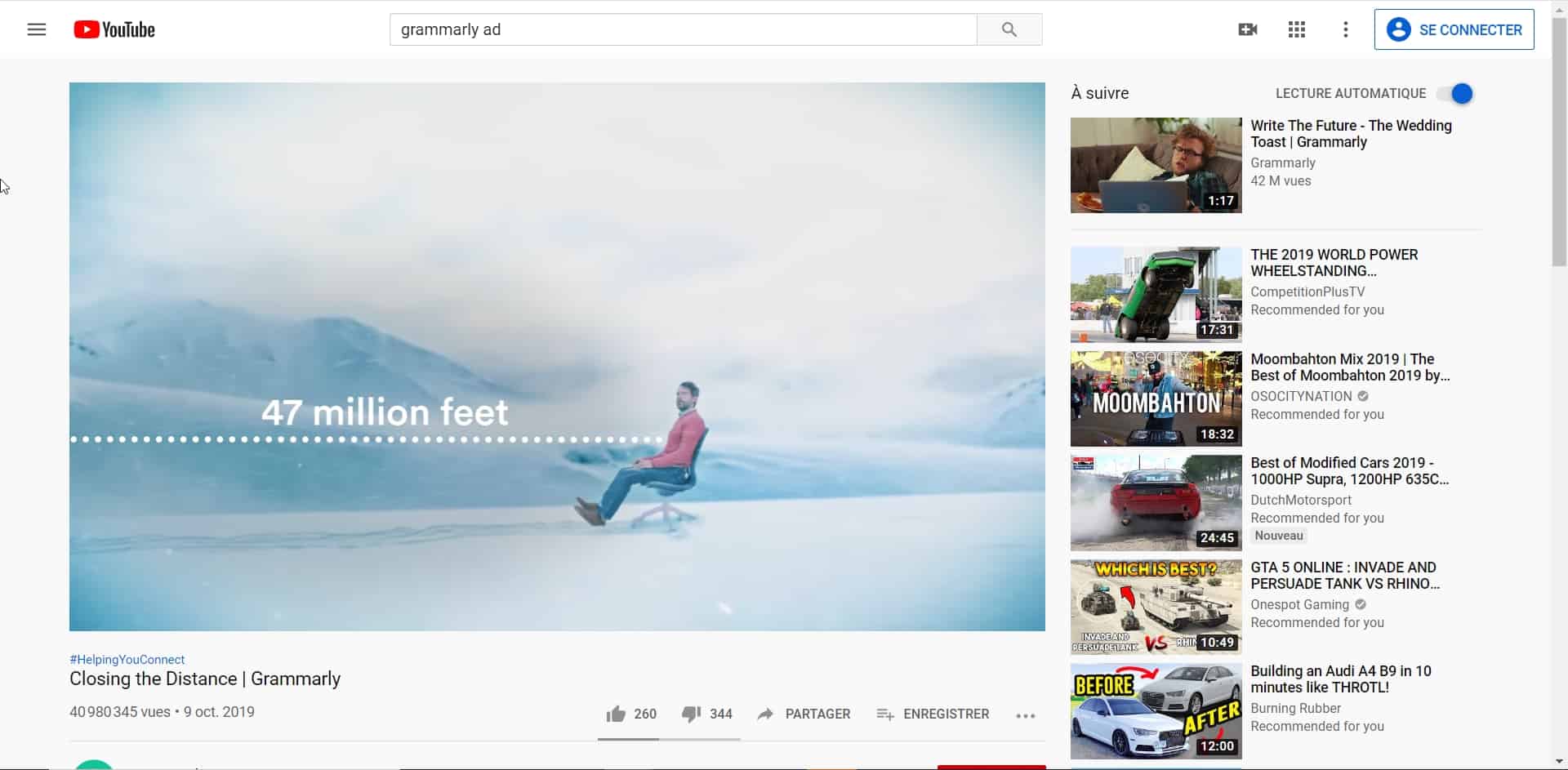Click DutchMotorsport channel name
This screenshot has width=1568, height=770.
pos(1301,501)
